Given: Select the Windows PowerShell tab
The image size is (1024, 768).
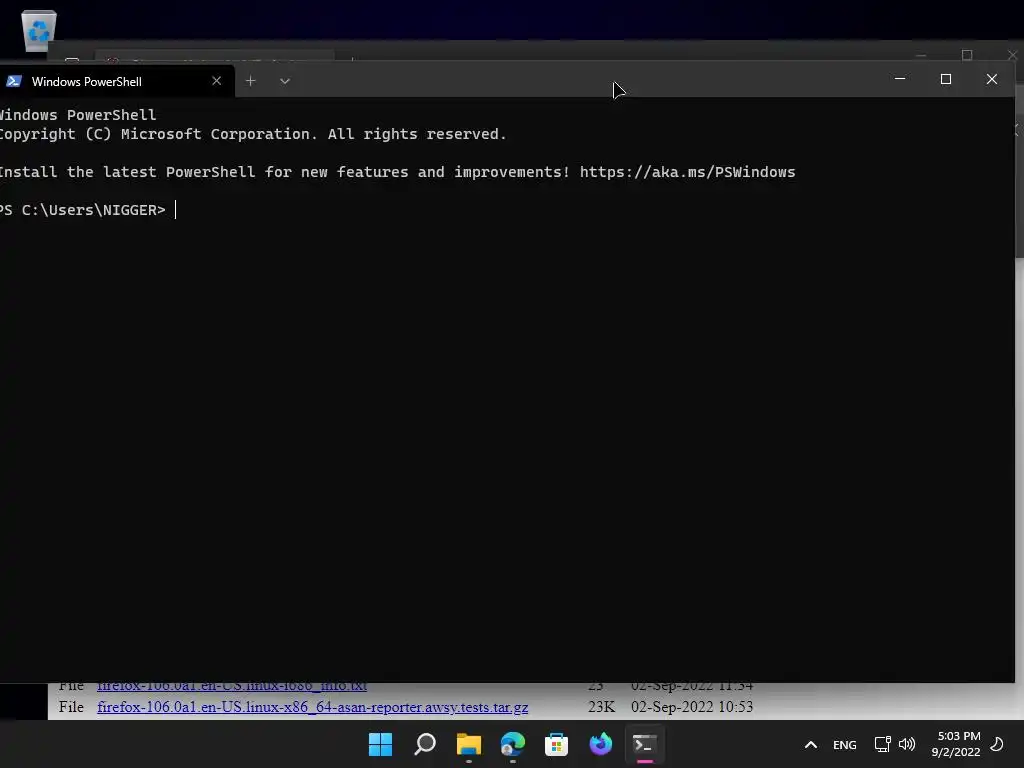Looking at the screenshot, I should pos(116,81).
